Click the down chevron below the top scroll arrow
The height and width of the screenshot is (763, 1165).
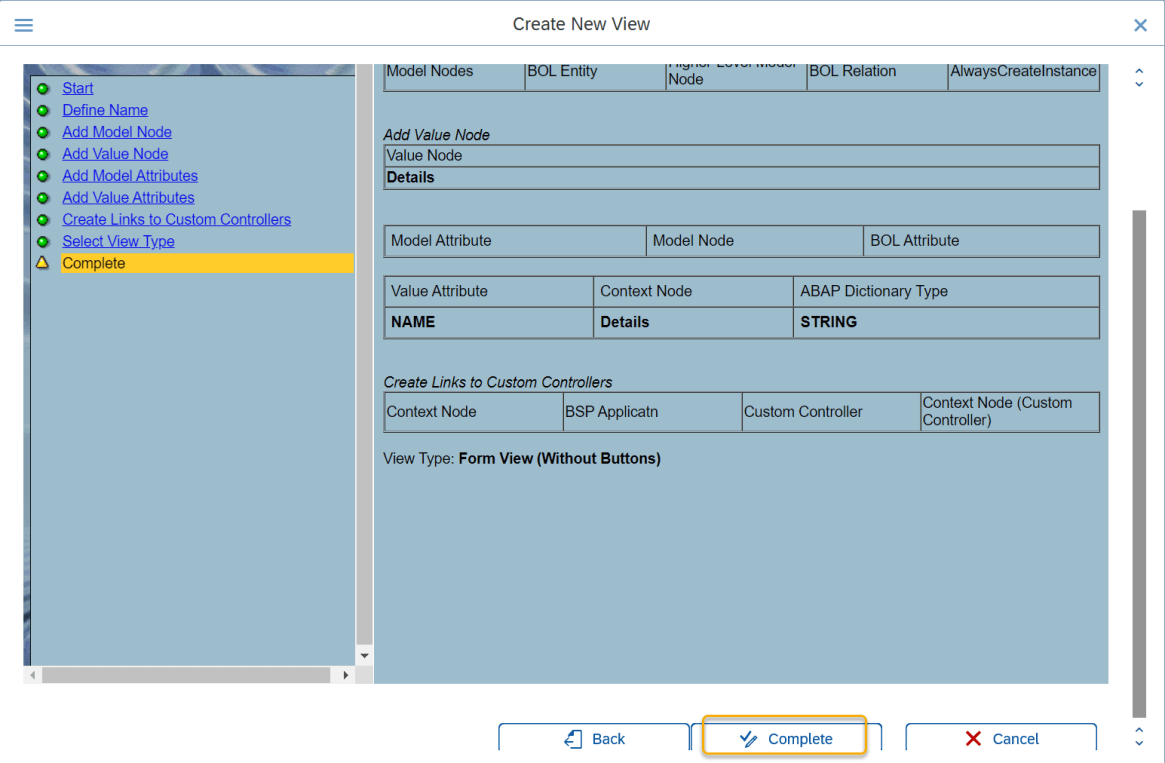coord(1138,84)
